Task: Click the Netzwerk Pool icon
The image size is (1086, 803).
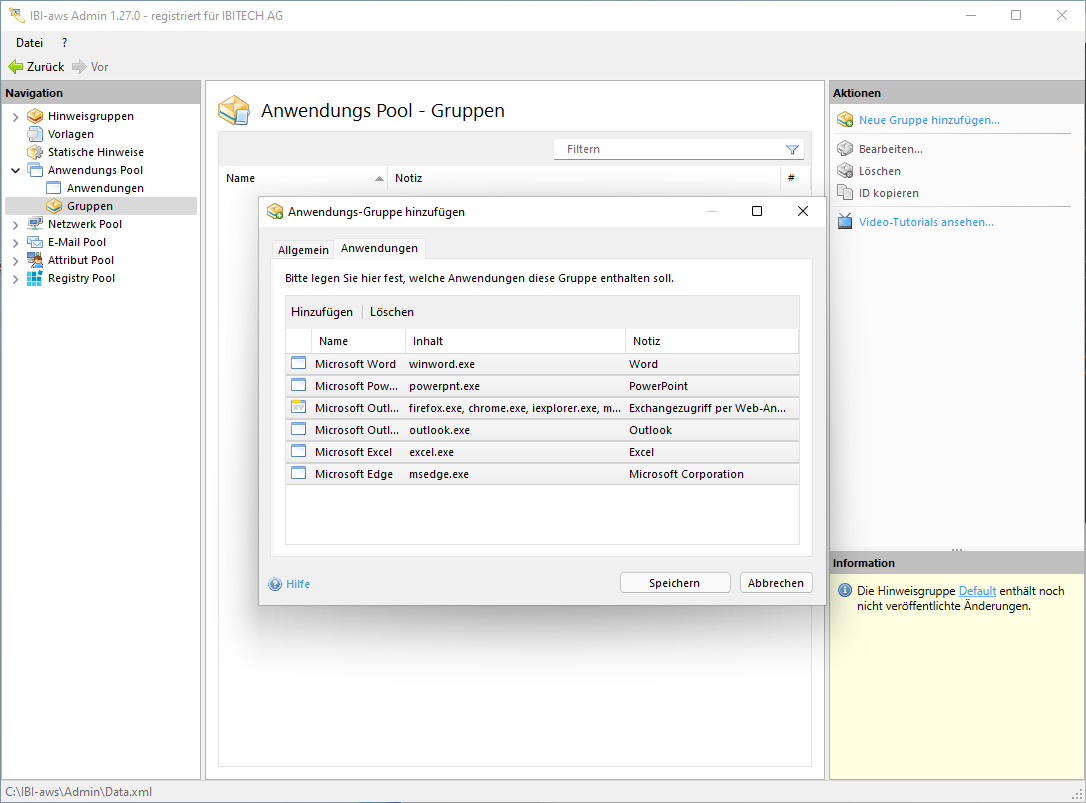Action: [x=35, y=224]
